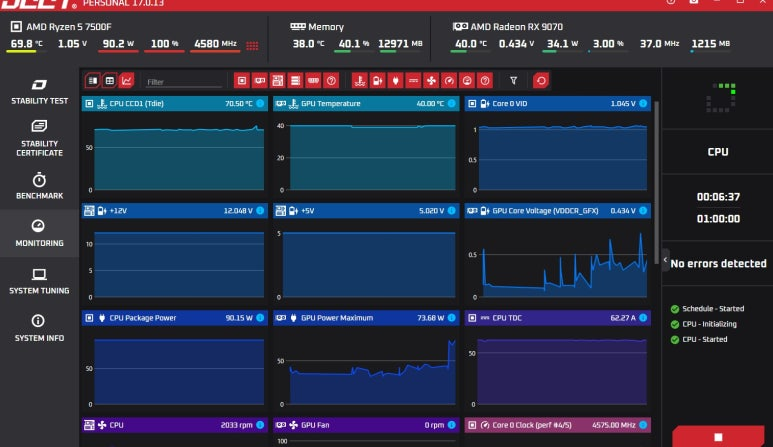Open info for GPU Temperature graph
The width and height of the screenshot is (773, 447).
(451, 103)
